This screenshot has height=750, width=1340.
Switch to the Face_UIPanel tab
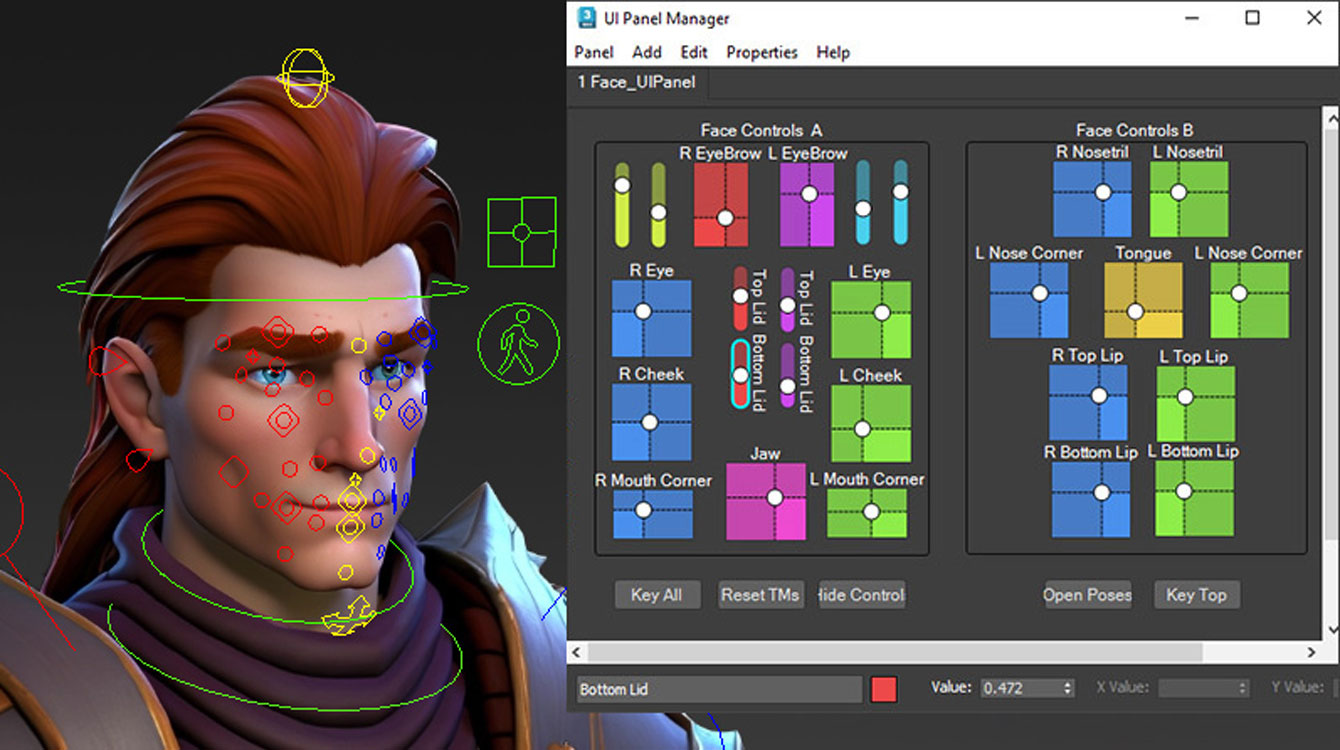640,83
